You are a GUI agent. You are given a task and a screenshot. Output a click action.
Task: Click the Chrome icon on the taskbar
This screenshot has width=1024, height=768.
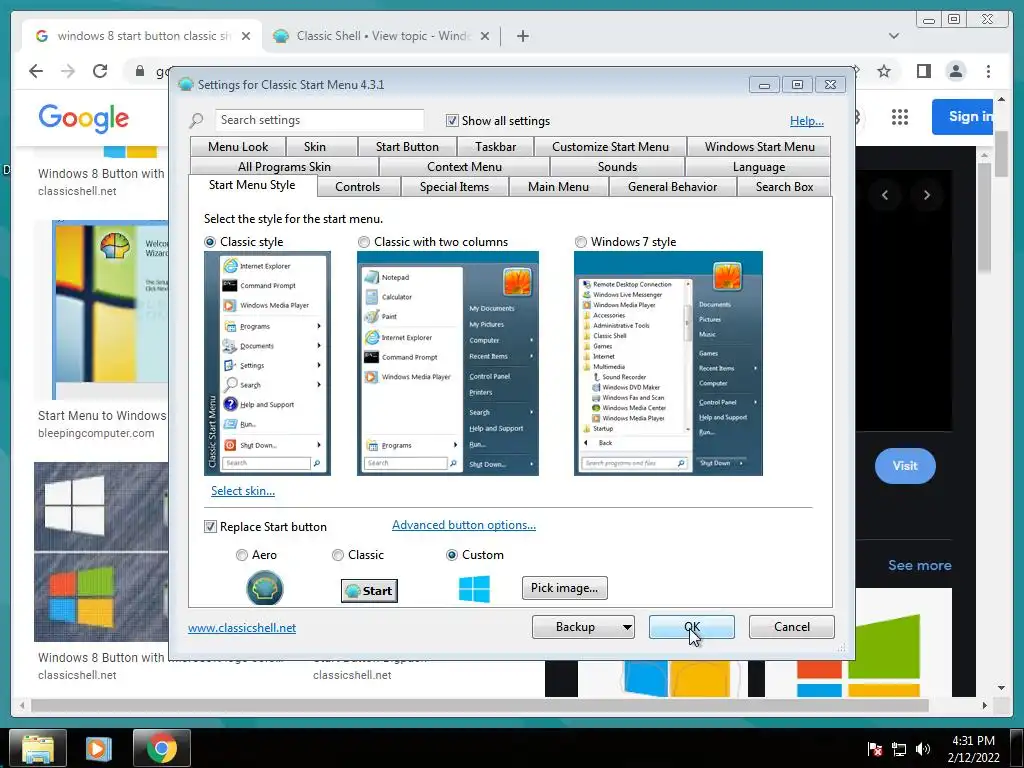tap(161, 748)
